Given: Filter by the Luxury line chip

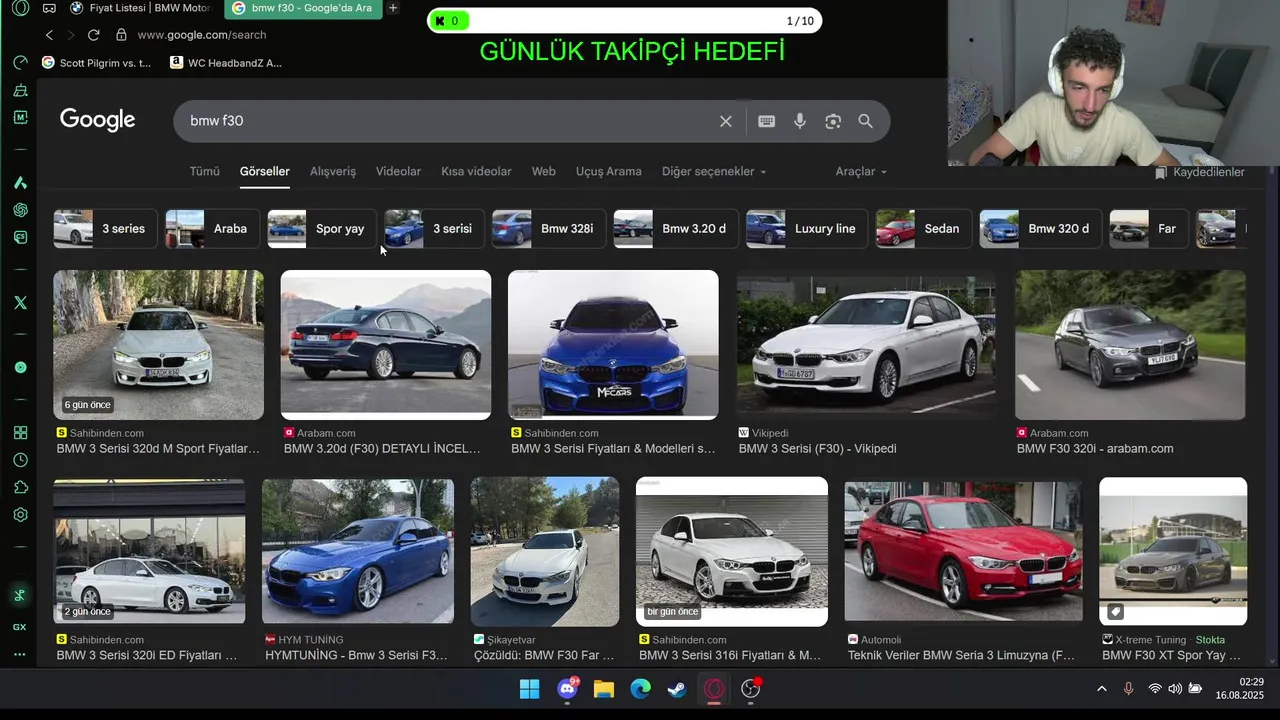Looking at the screenshot, I should (x=807, y=229).
